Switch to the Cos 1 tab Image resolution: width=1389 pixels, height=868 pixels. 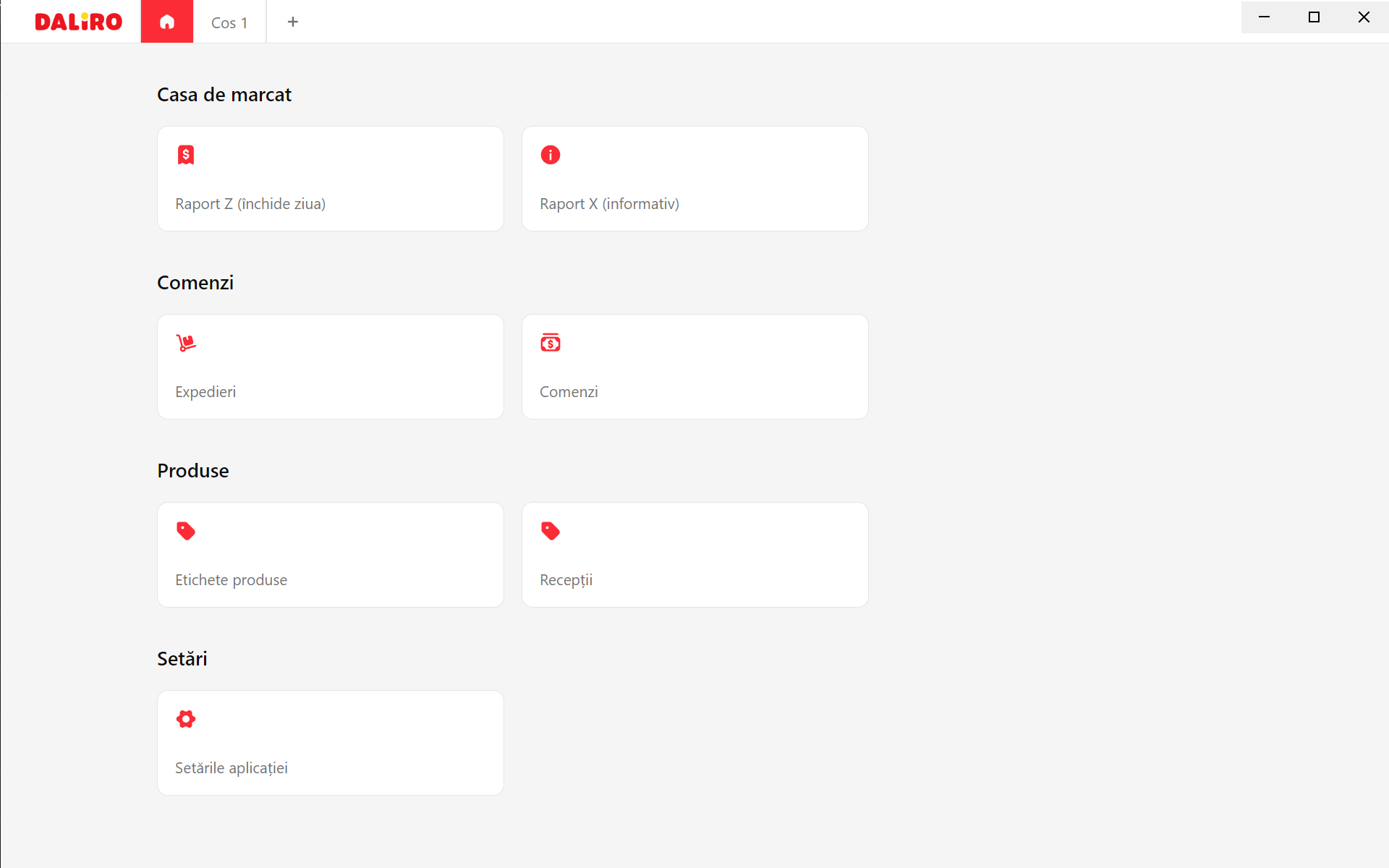click(x=229, y=22)
